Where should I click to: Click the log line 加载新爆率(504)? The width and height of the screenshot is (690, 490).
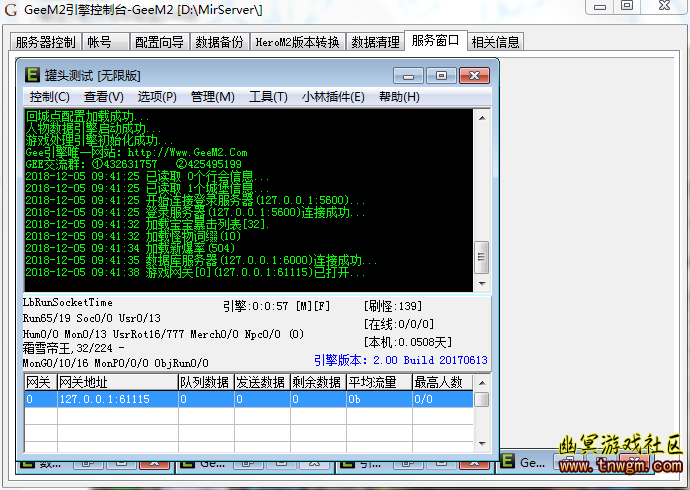(x=130, y=248)
